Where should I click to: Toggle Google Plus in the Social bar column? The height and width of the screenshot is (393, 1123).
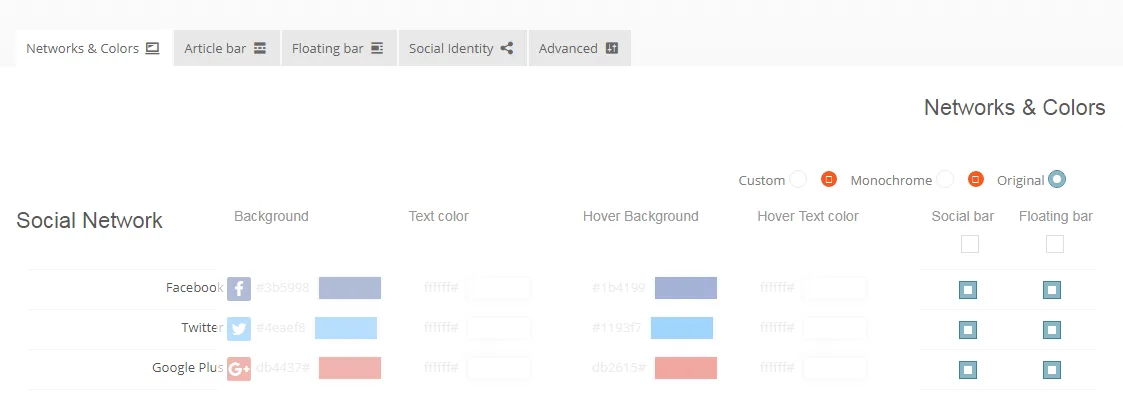(x=968, y=370)
